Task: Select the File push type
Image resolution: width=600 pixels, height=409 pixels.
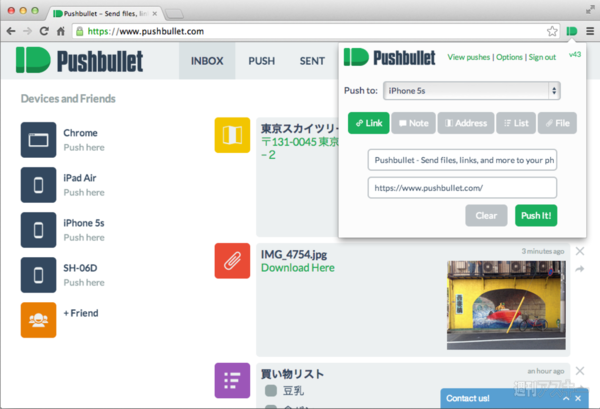Action: click(x=557, y=123)
